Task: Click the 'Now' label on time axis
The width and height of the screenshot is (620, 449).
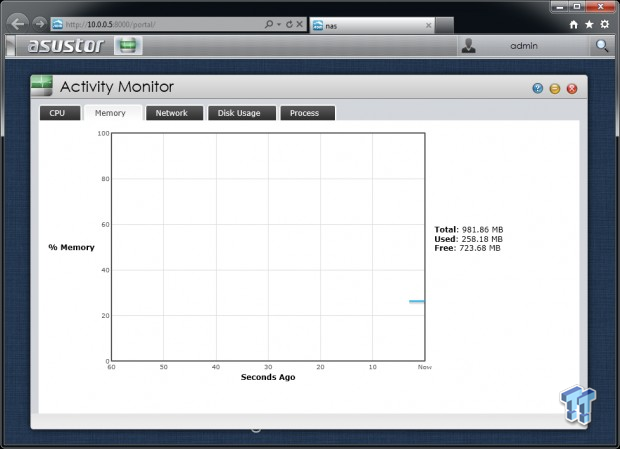Action: [425, 367]
